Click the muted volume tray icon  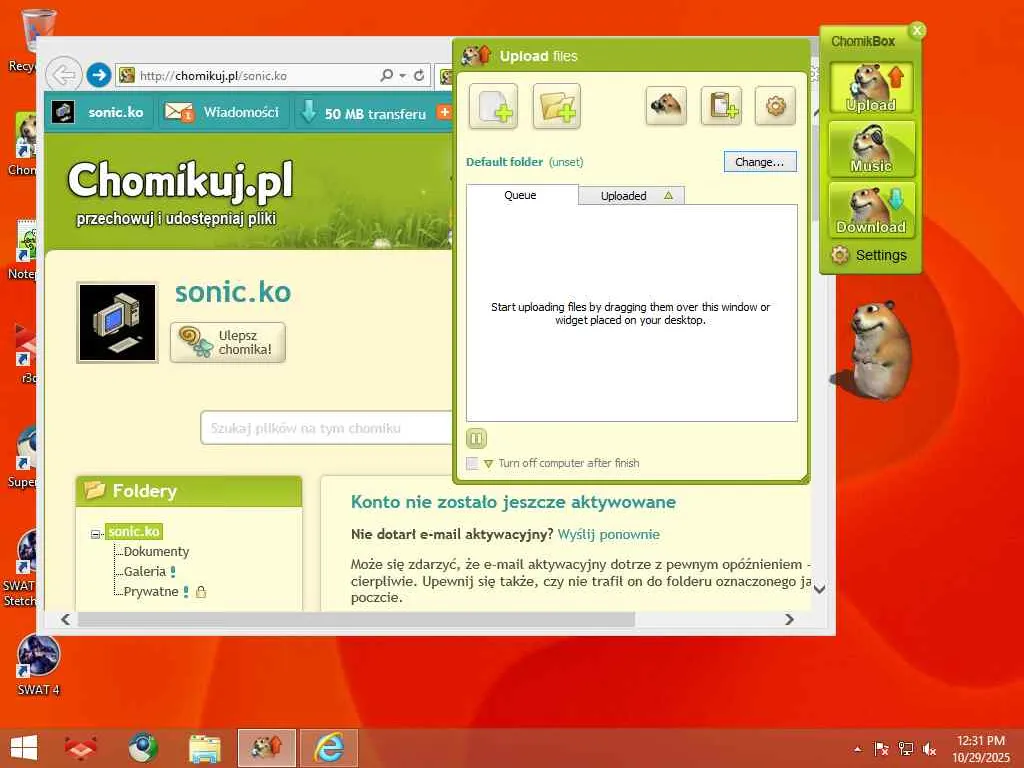[929, 748]
